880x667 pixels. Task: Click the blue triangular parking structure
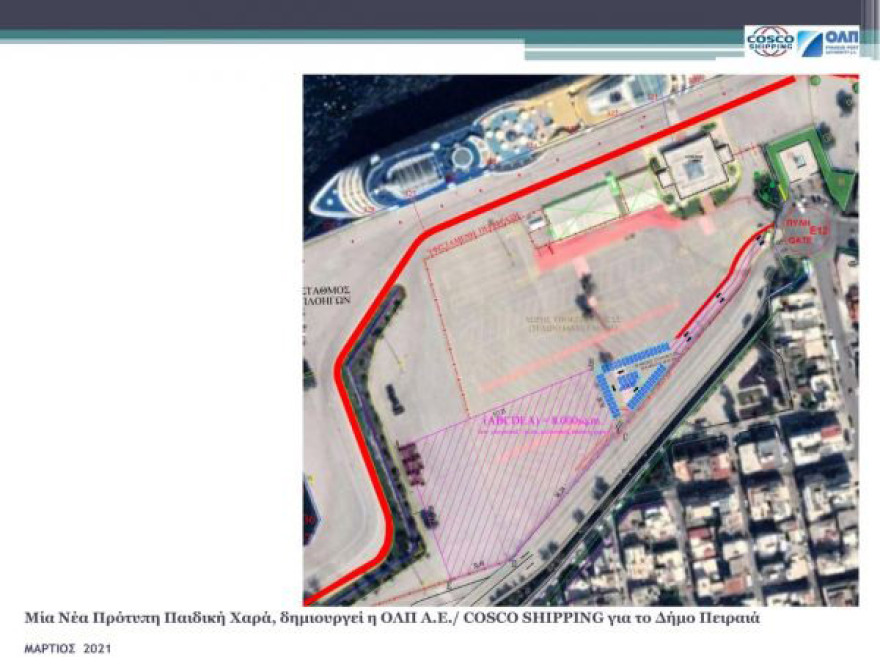(636, 376)
